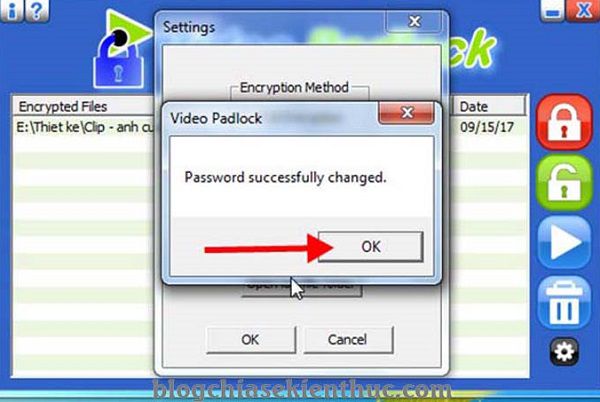600x402 pixels.
Task: Click the info icon at top-left
Action: click(11, 10)
